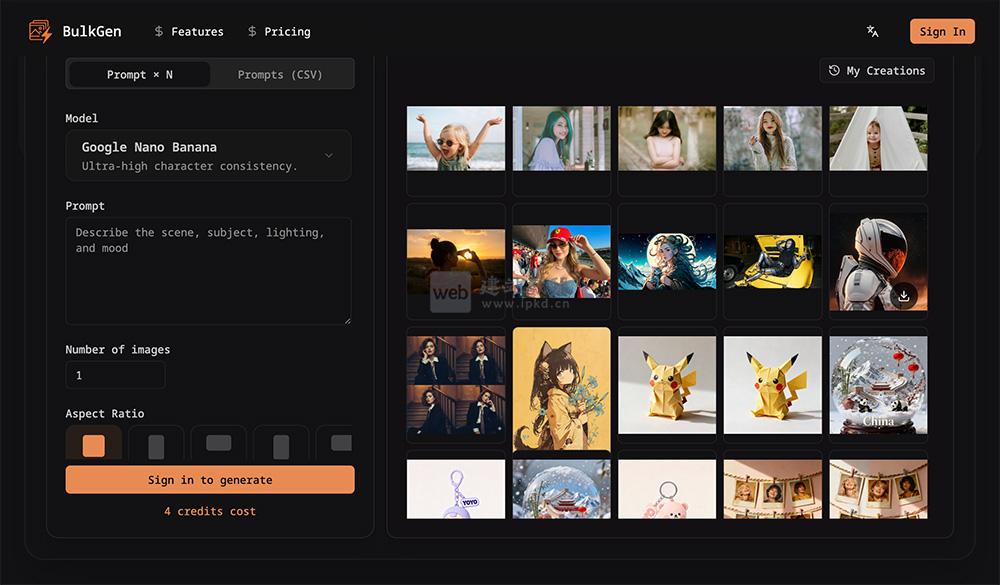Image resolution: width=1000 pixels, height=585 pixels.
Task: Click Sign in to generate
Action: (210, 480)
